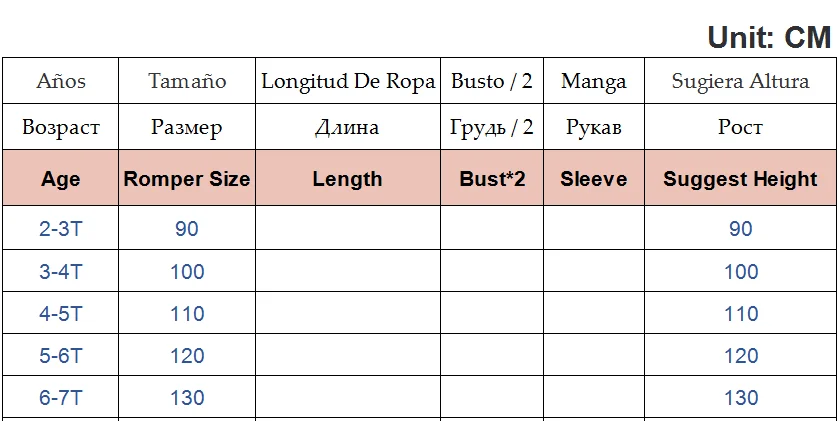
Task: Click the "Length" column header
Action: pyautogui.click(x=347, y=179)
